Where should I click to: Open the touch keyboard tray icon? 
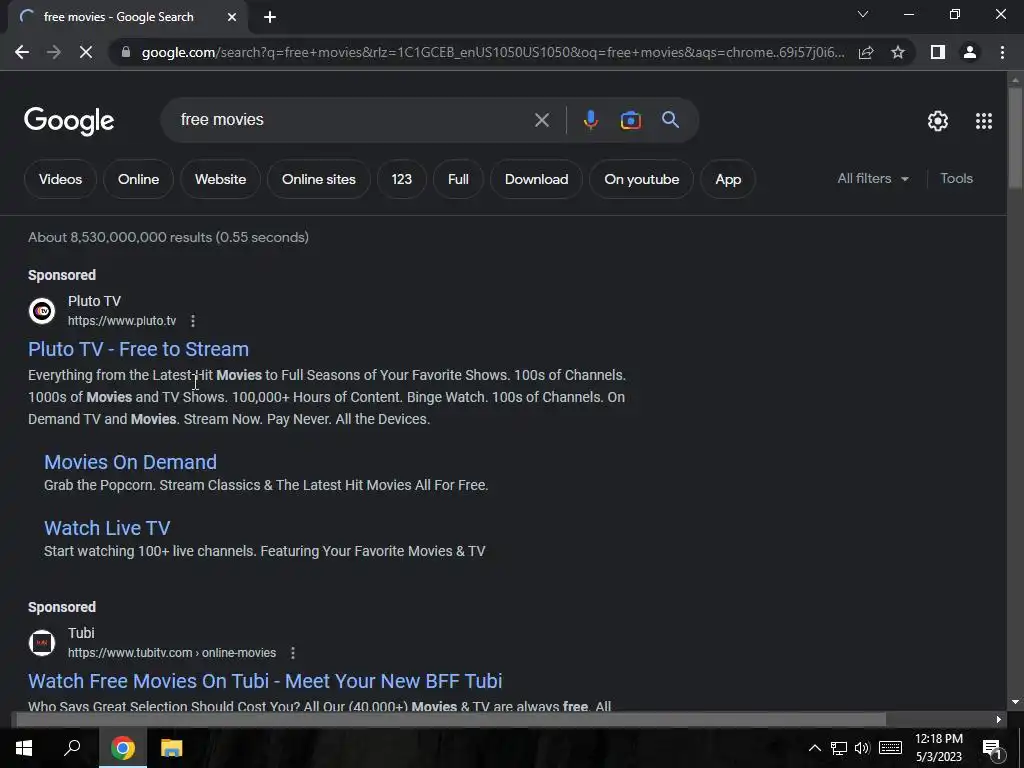(x=890, y=748)
